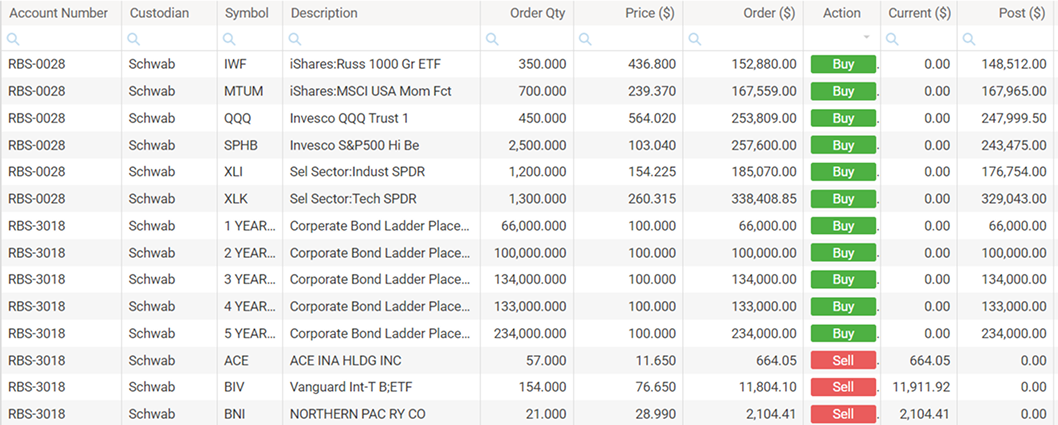Click the search icon in Symbol filter

pos(229,39)
